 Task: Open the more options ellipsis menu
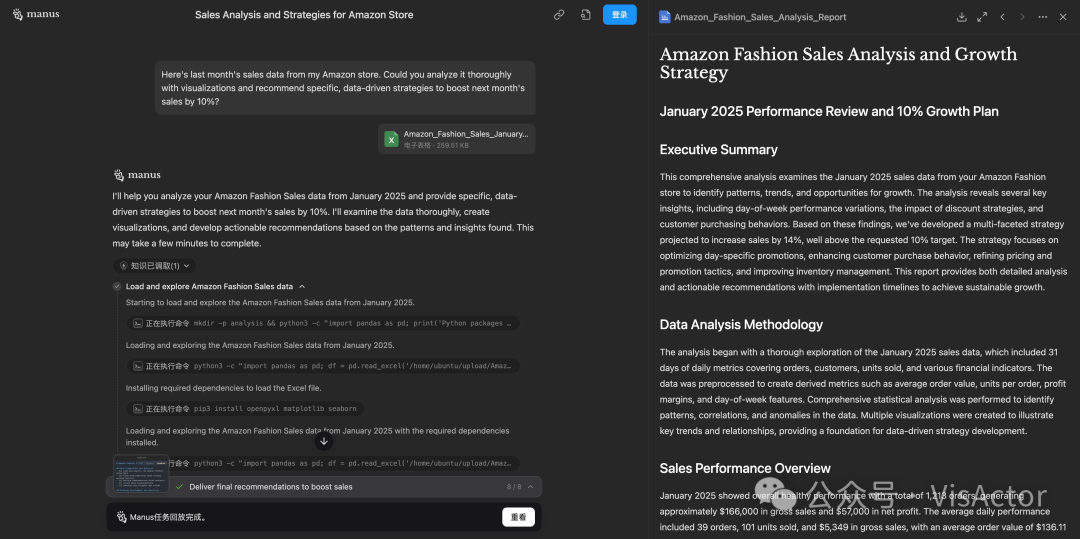pos(1044,17)
